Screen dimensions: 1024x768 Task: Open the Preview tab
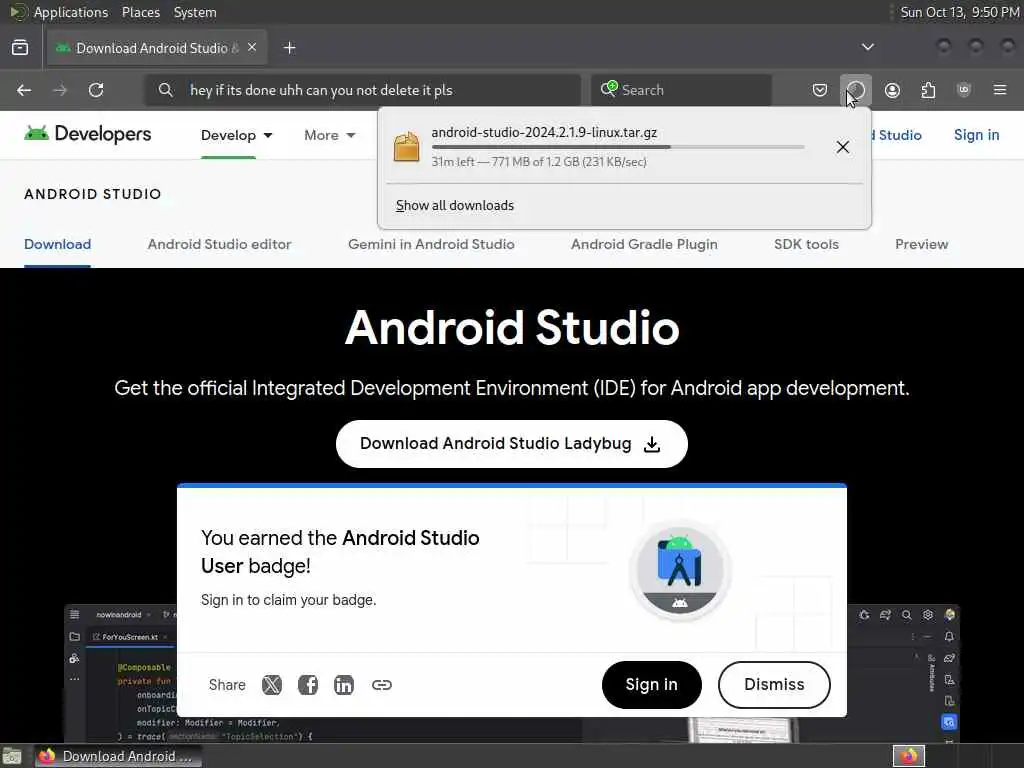coord(921,244)
